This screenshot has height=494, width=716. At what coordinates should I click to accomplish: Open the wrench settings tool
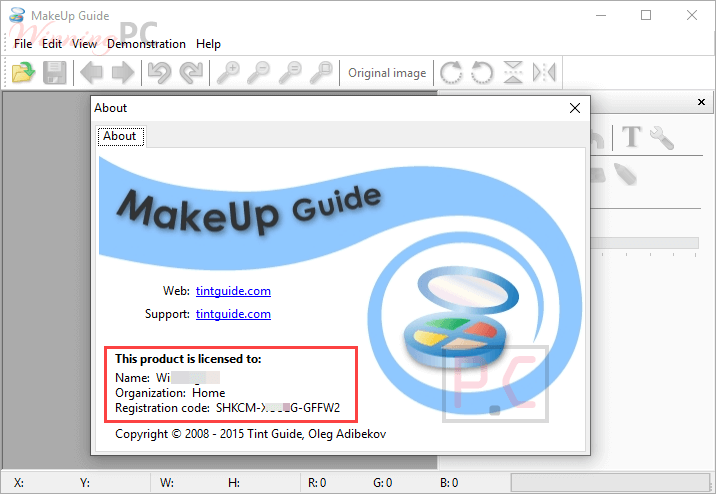click(662, 137)
